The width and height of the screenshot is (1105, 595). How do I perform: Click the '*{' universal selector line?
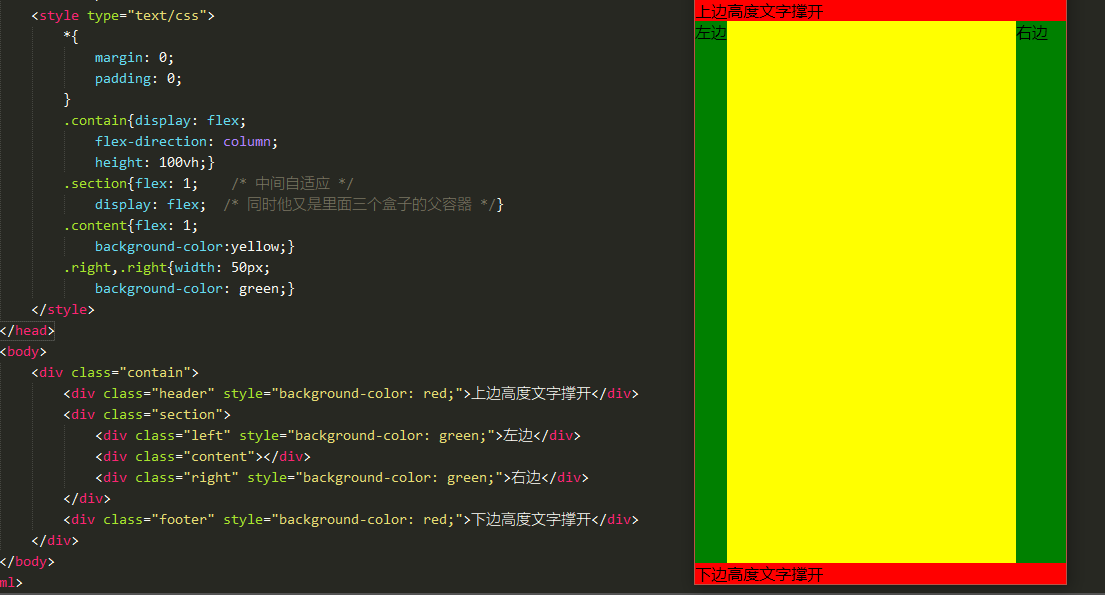(70, 37)
